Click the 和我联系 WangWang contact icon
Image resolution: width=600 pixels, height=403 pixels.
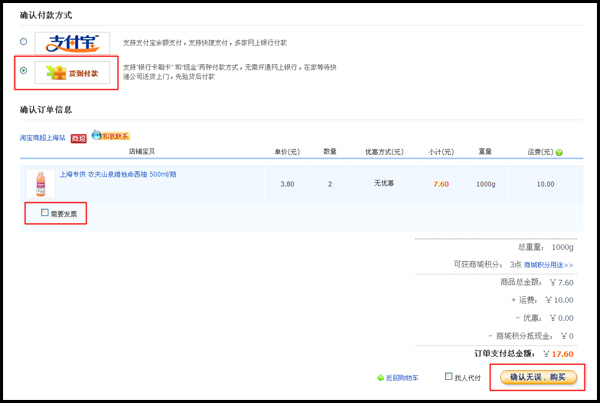click(x=111, y=135)
